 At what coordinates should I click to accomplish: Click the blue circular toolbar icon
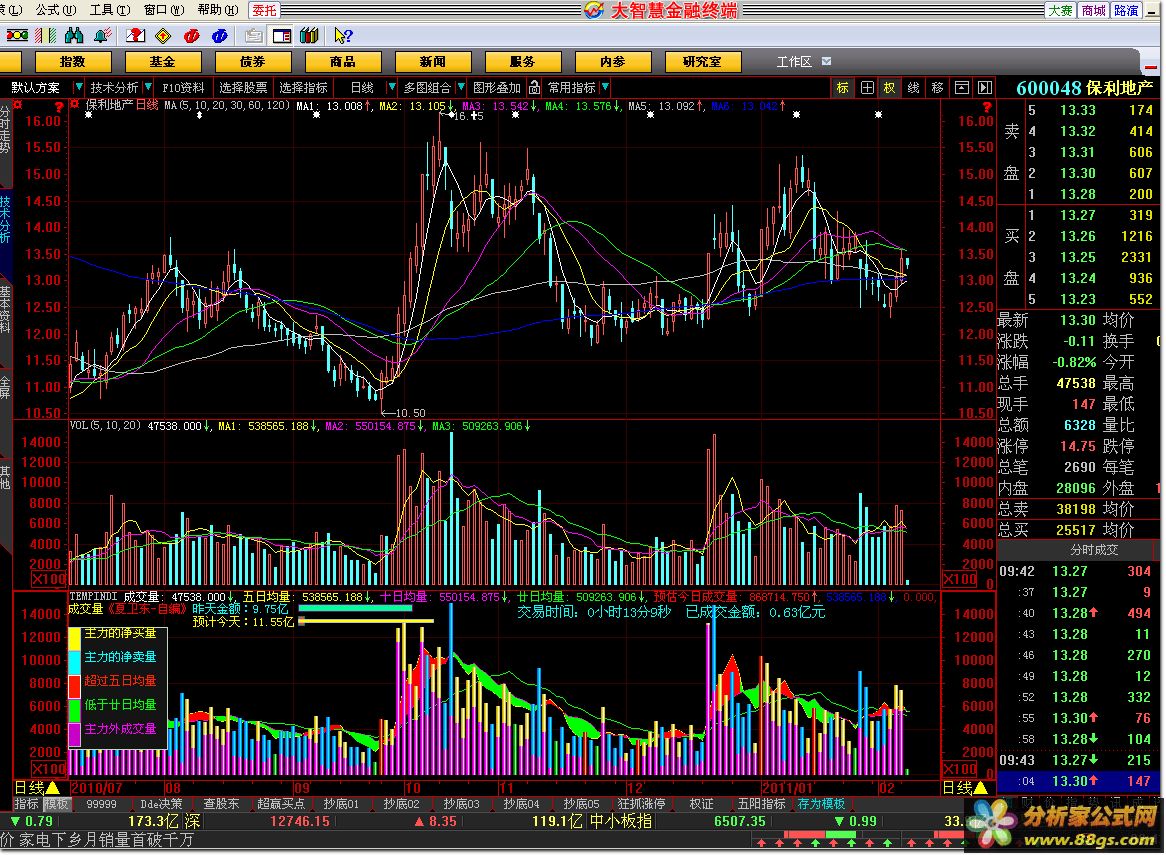[x=219, y=36]
